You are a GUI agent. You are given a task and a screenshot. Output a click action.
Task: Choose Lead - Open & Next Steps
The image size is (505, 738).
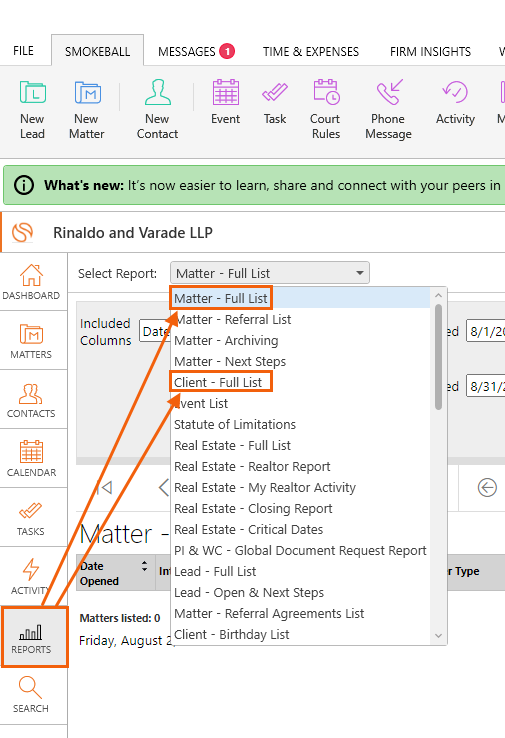(299, 593)
